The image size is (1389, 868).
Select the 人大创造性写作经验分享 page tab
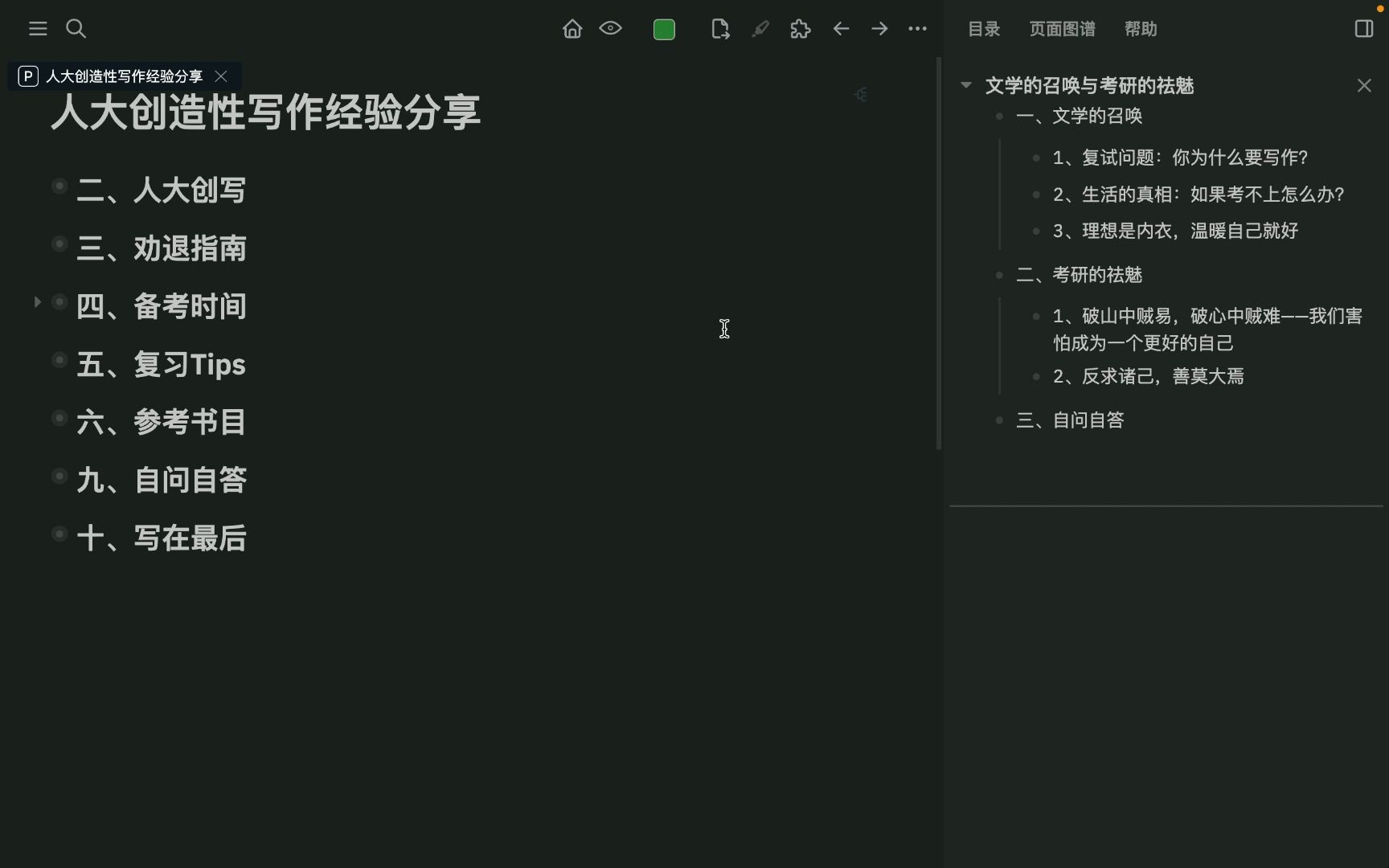tap(124, 76)
